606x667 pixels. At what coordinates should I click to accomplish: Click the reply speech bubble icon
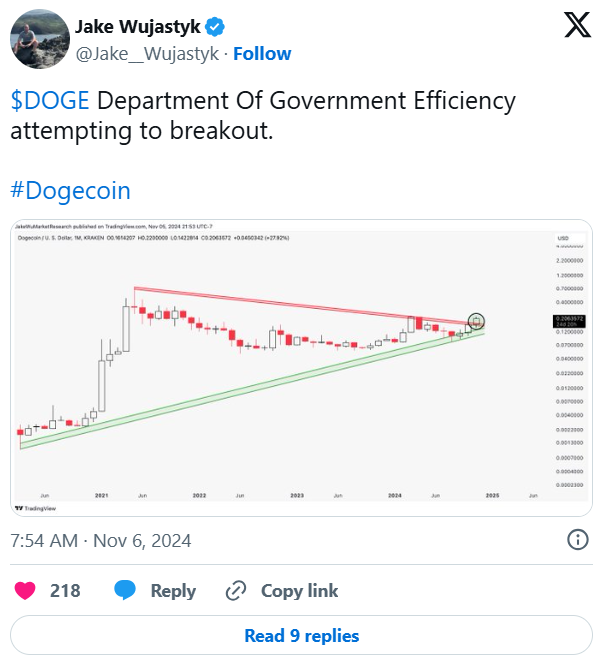pyautogui.click(x=125, y=591)
